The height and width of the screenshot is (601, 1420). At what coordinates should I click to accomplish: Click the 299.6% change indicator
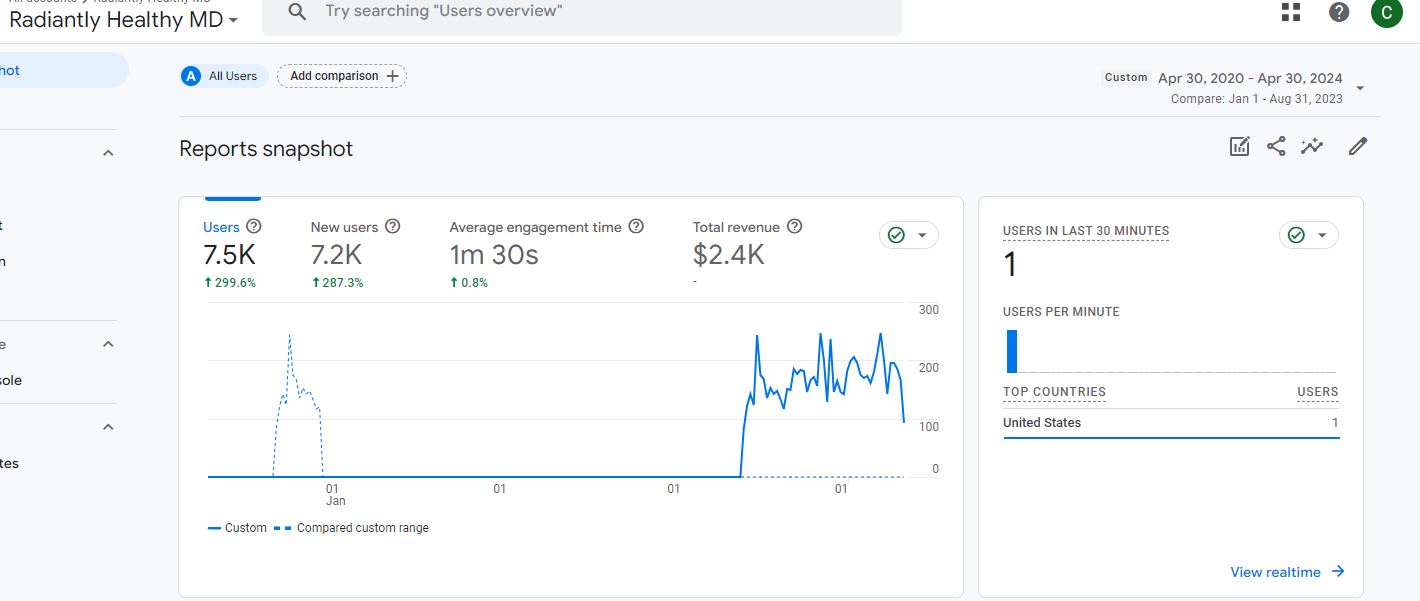click(x=230, y=283)
